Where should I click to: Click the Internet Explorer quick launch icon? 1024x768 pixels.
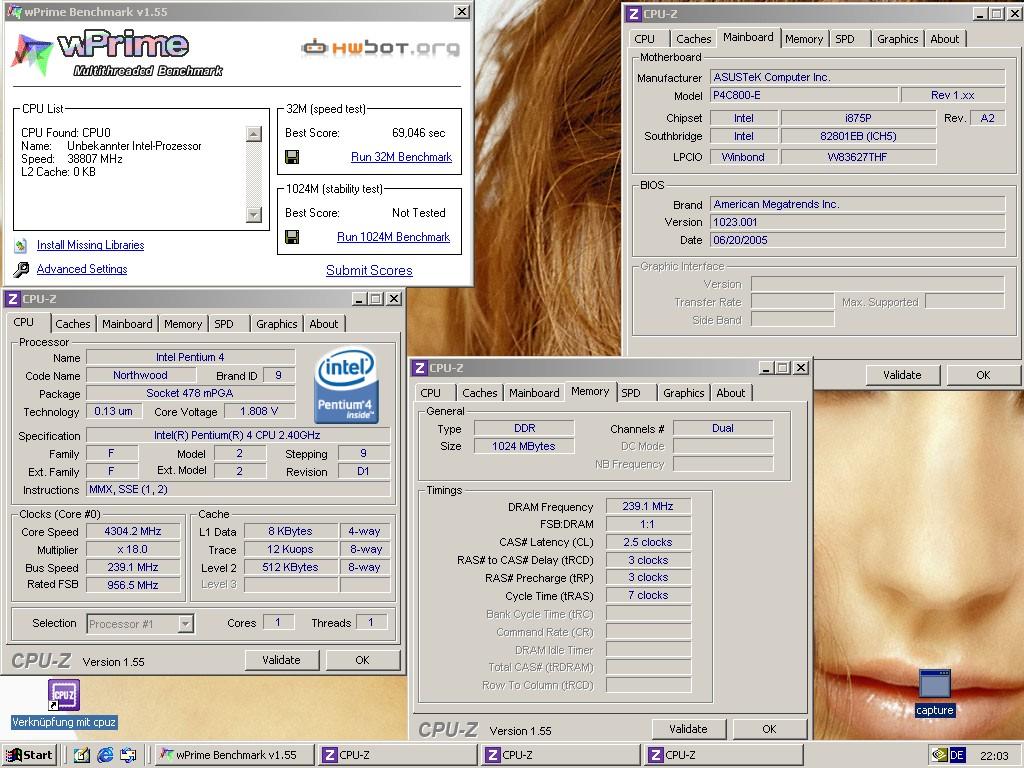(x=104, y=755)
